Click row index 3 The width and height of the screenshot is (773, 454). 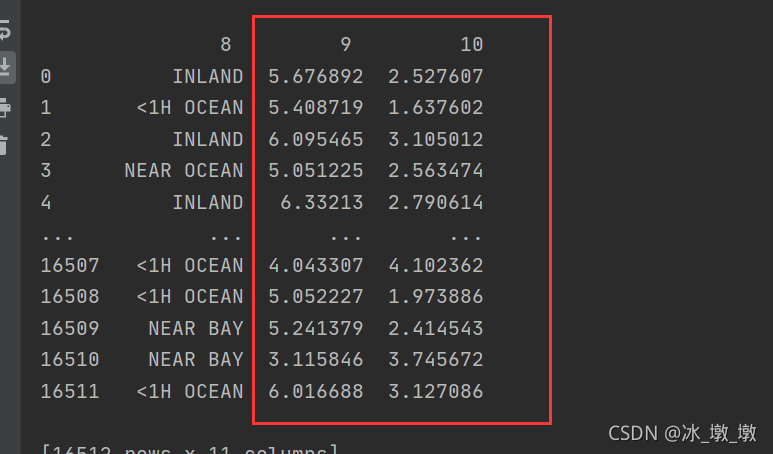tap(46, 171)
